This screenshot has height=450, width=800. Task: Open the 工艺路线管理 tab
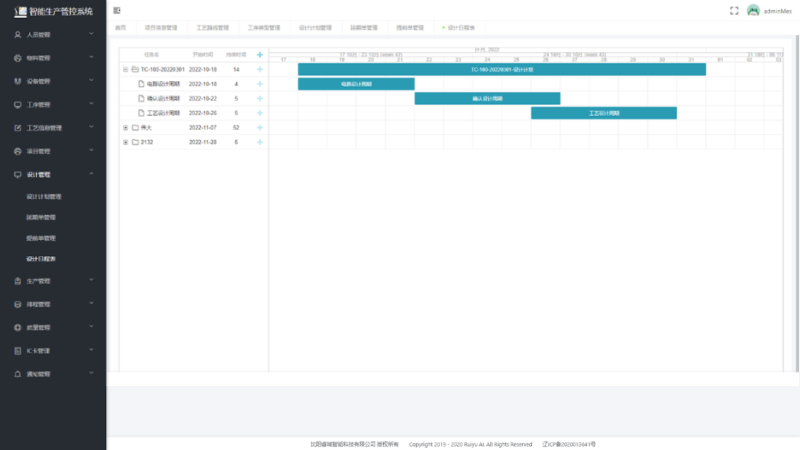click(x=212, y=28)
